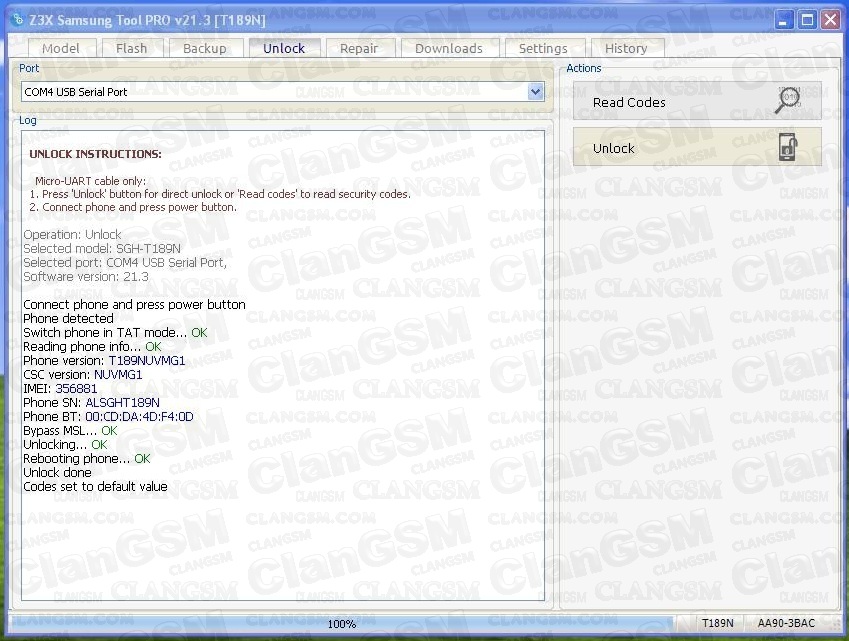Viewport: 849px width, 641px height.
Task: Select the Unlock tab
Action: pyautogui.click(x=284, y=48)
